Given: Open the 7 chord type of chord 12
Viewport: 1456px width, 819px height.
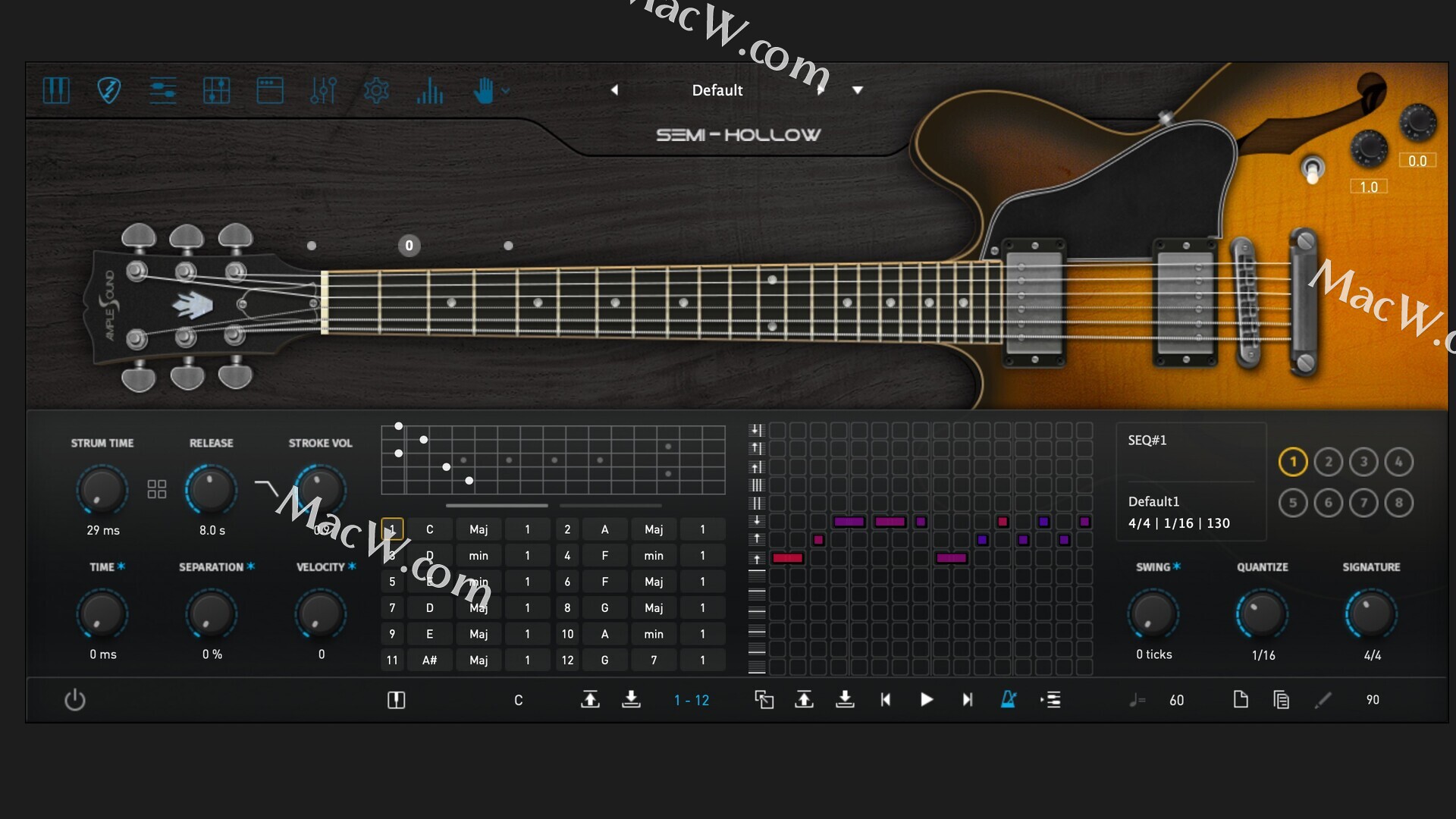Looking at the screenshot, I should [654, 661].
